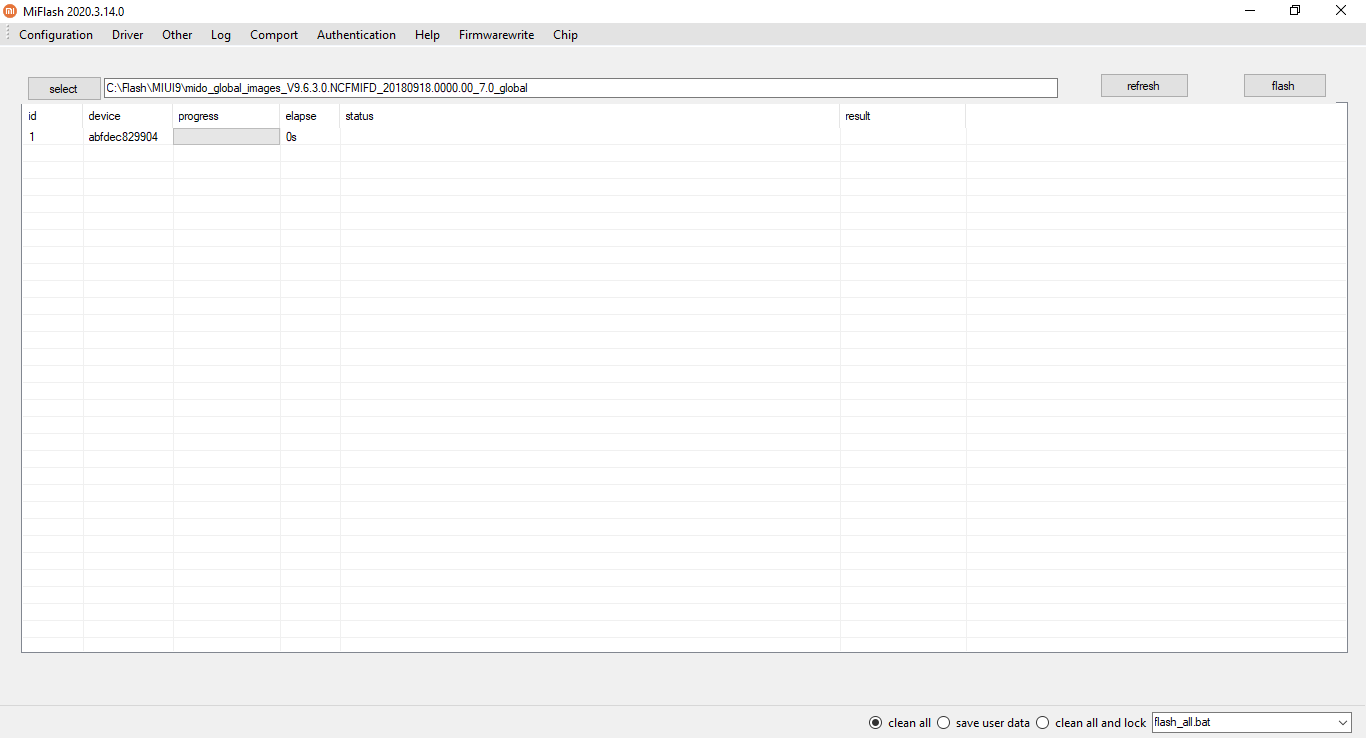Image resolution: width=1366 pixels, height=738 pixels.
Task: Click the select button to choose firmware folder
Action: coord(64,89)
